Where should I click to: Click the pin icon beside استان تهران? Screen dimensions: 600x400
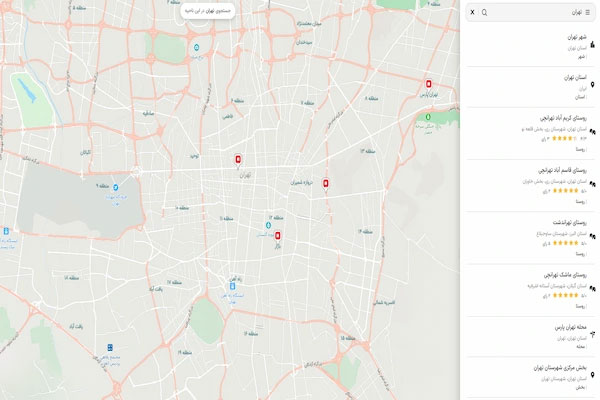point(592,85)
